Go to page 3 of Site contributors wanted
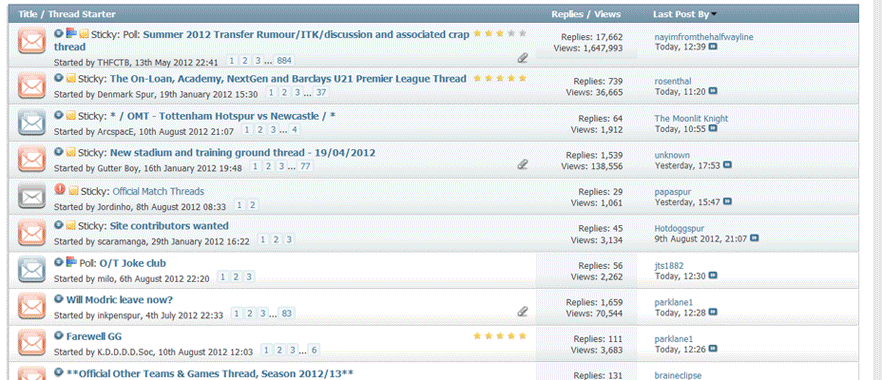This screenshot has height=380, width=882. 288,240
